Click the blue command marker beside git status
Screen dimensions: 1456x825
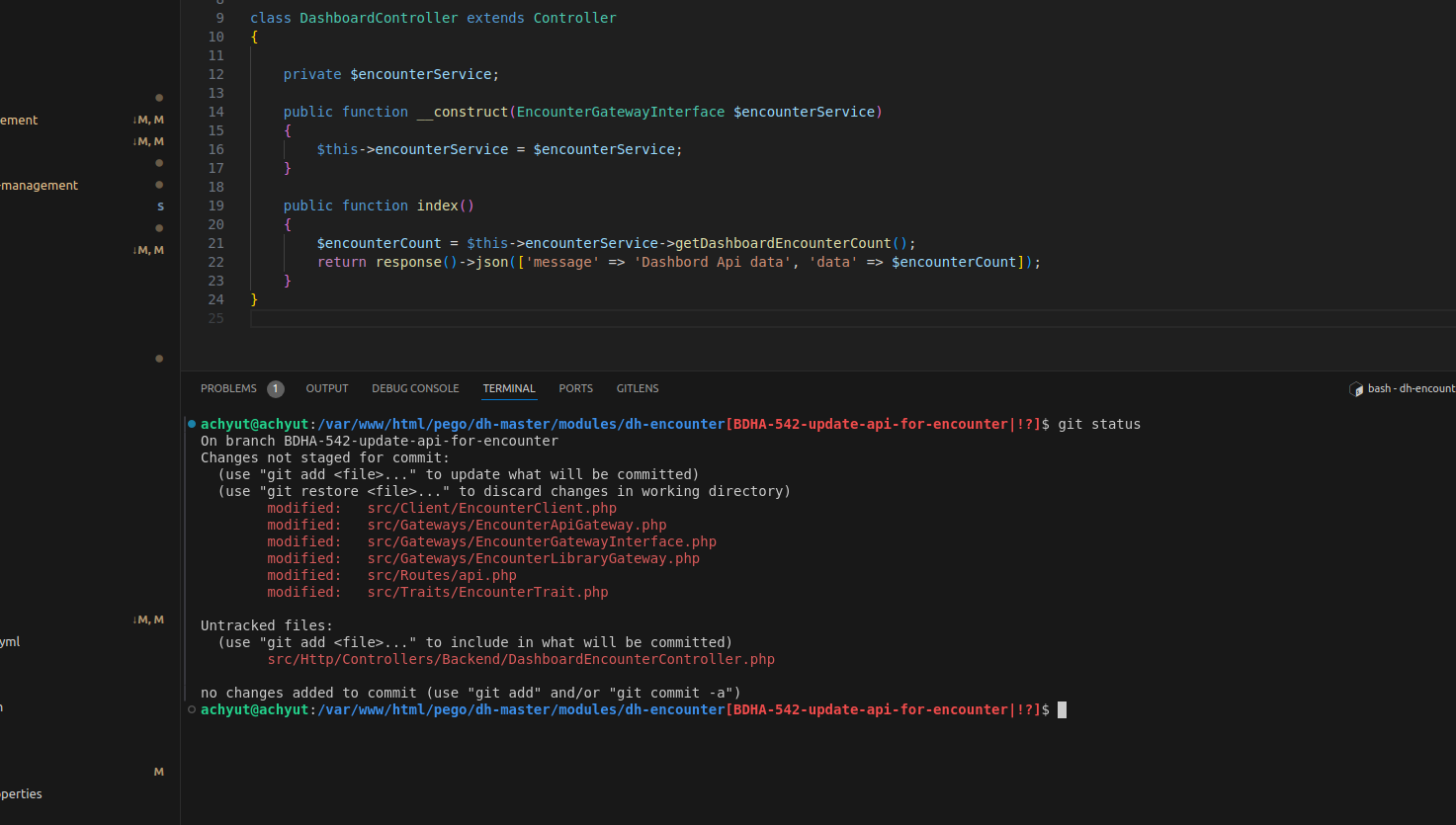click(192, 424)
